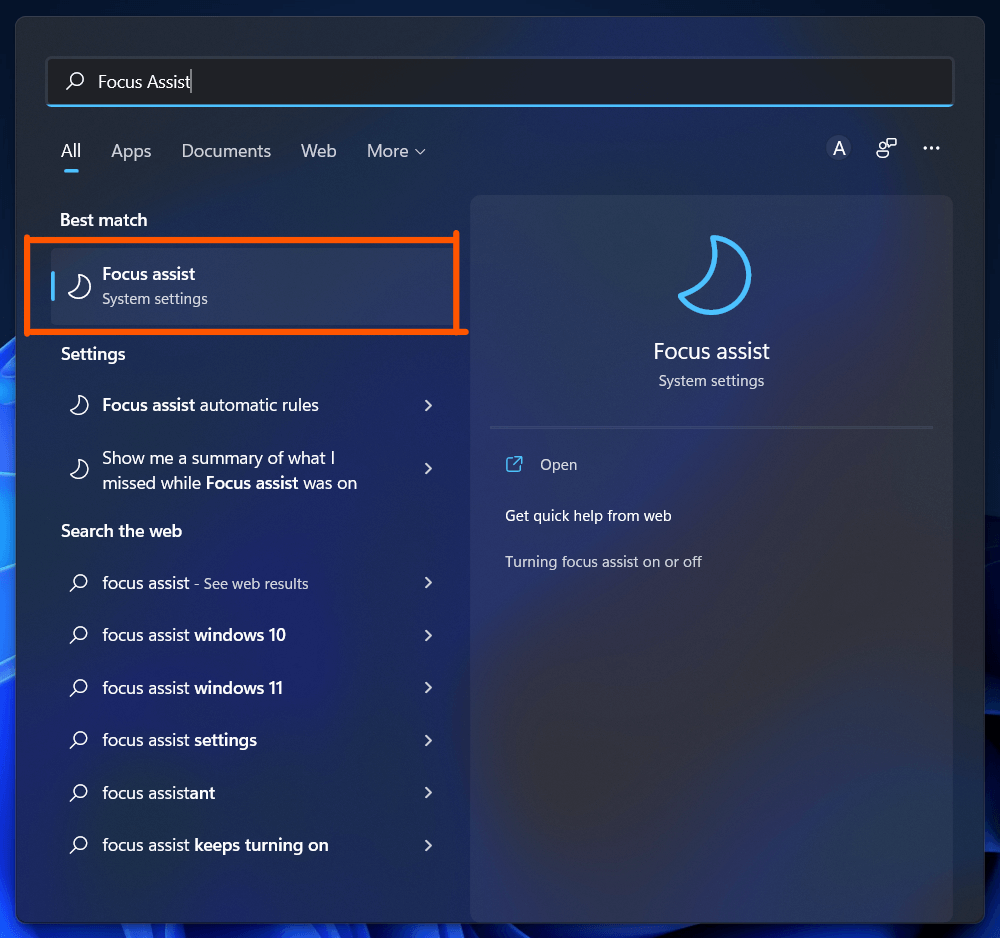Viewport: 1000px width, 938px height.
Task: Expand chevron for 'focus assist settings'
Action: pyautogui.click(x=429, y=740)
